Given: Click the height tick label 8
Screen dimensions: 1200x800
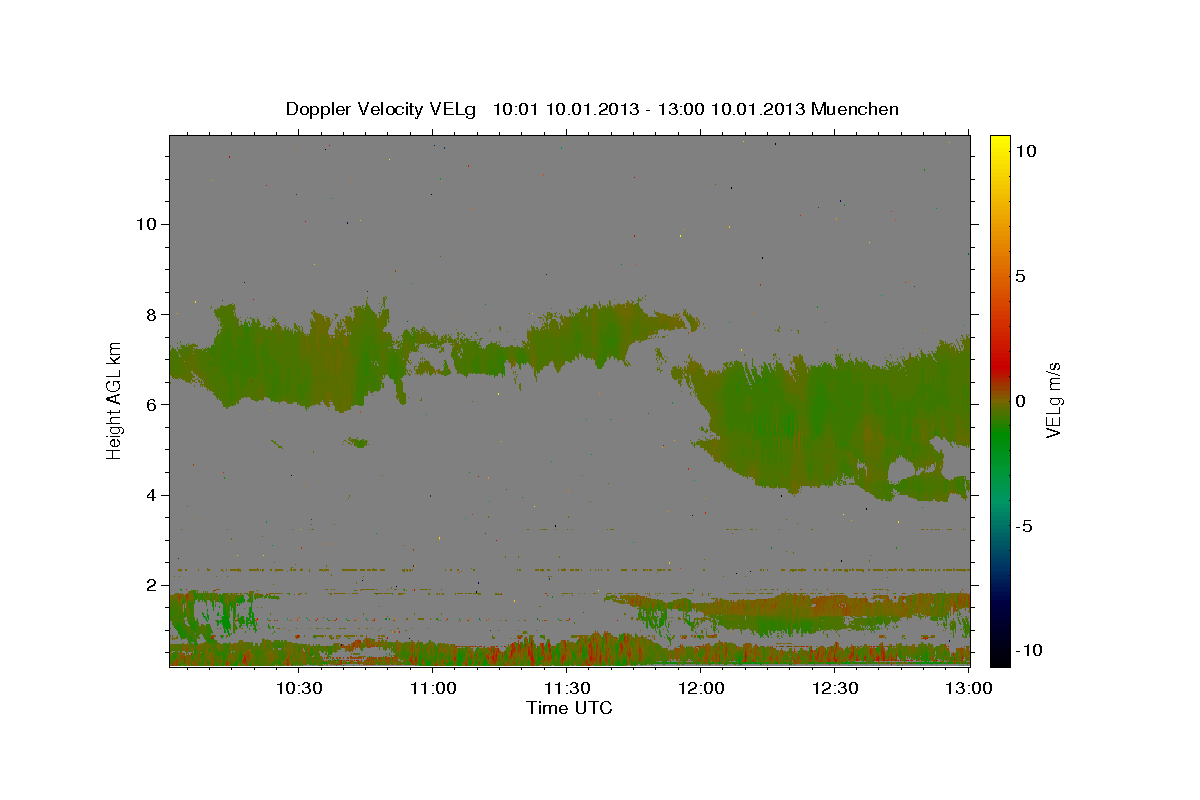Looking at the screenshot, I should click(153, 314).
